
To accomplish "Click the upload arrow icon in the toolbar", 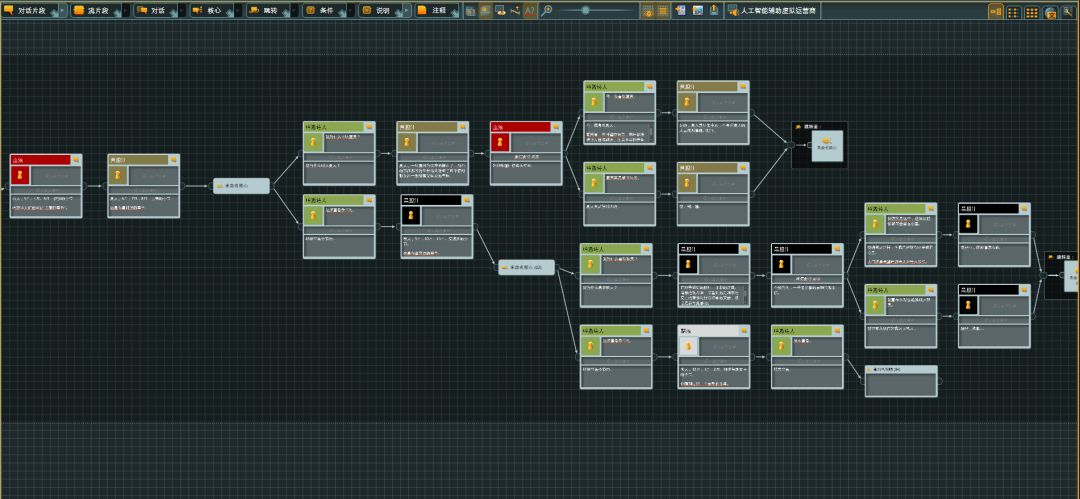I will pos(714,11).
